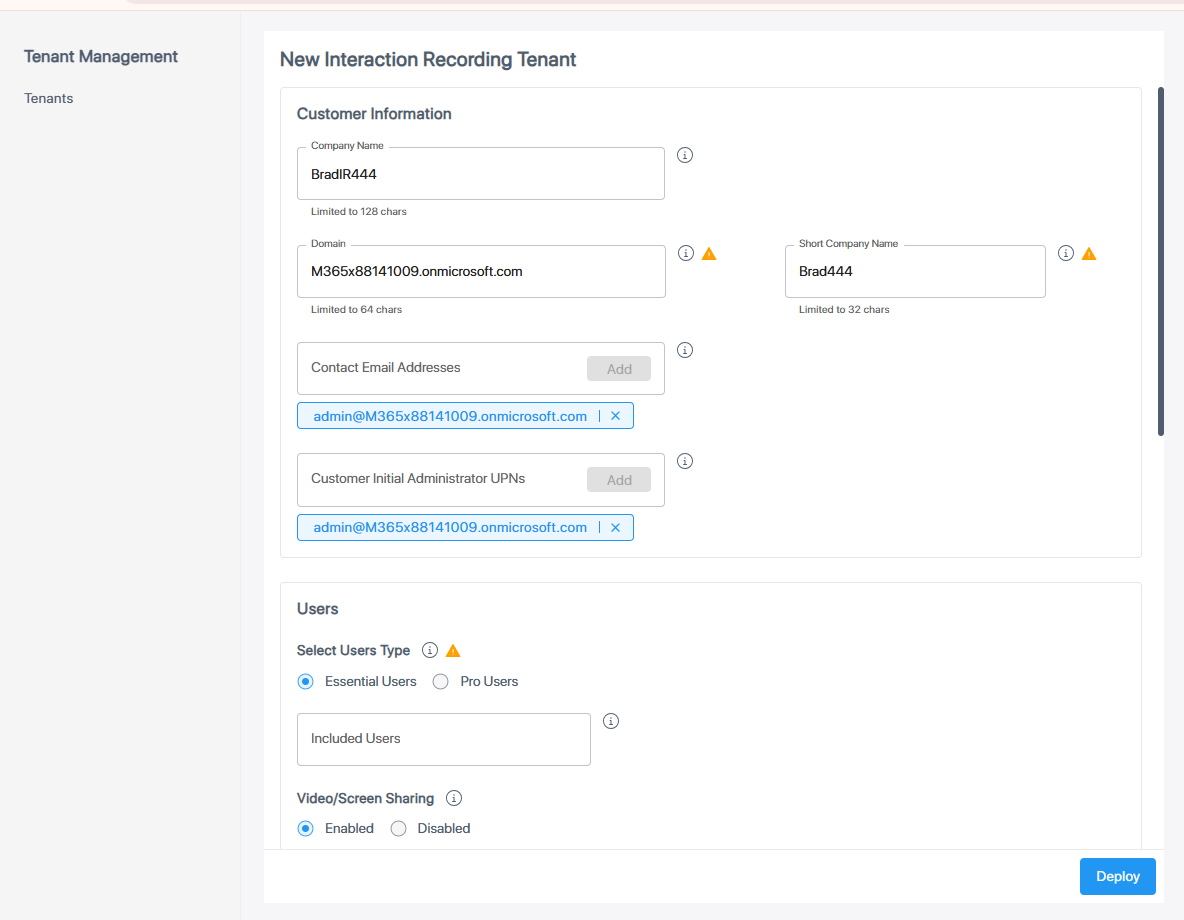
Task: Click info icon next to Domain field
Action: [686, 253]
